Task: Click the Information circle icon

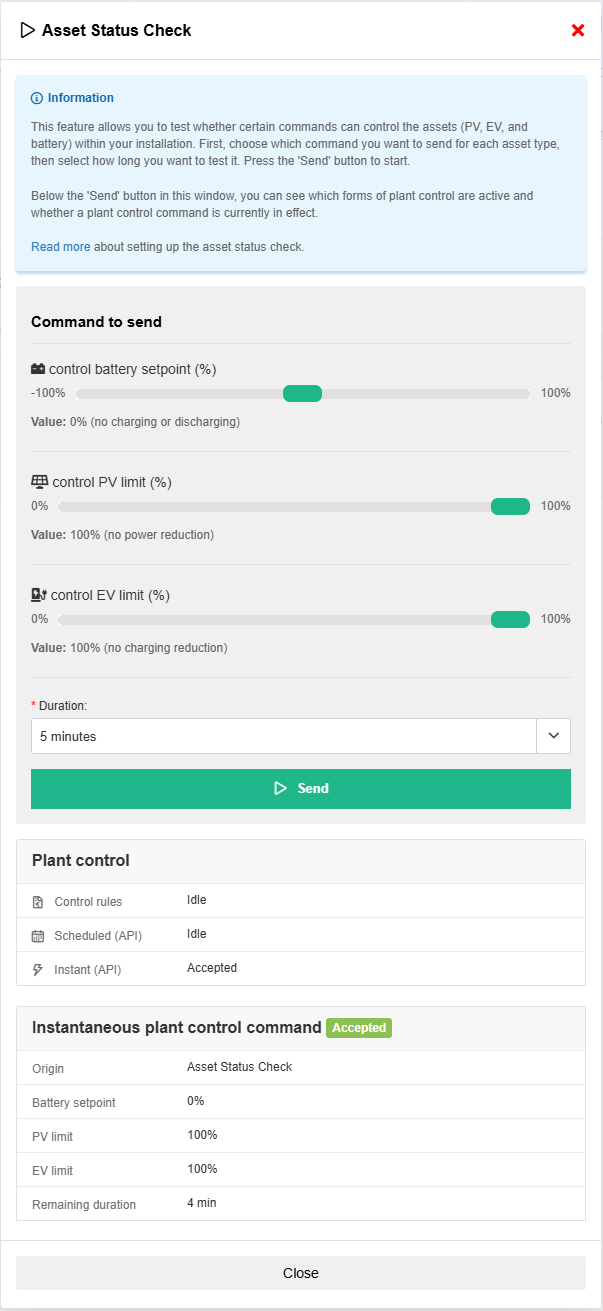Action: coord(37,98)
